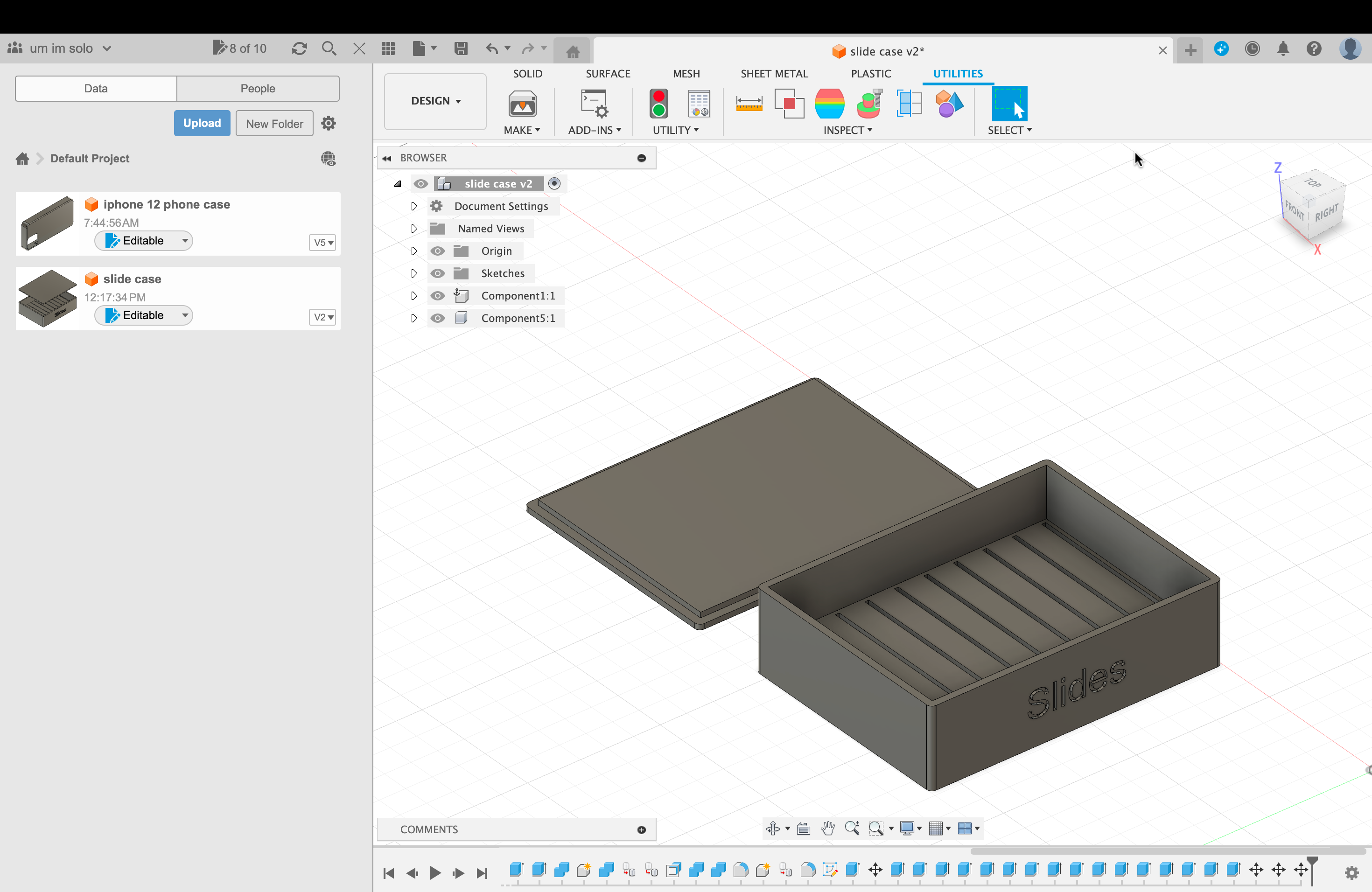Viewport: 1372px width, 892px height.
Task: Switch to the People tab
Action: (x=258, y=88)
